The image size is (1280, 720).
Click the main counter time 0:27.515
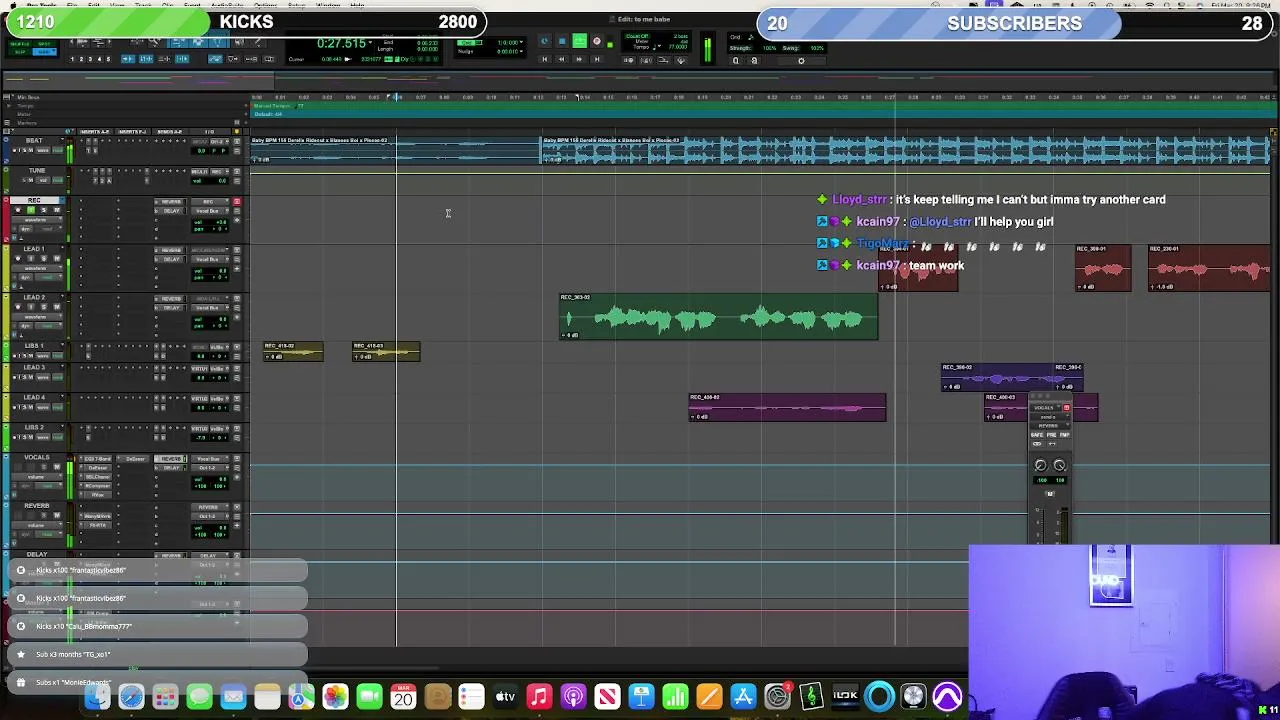pos(341,43)
